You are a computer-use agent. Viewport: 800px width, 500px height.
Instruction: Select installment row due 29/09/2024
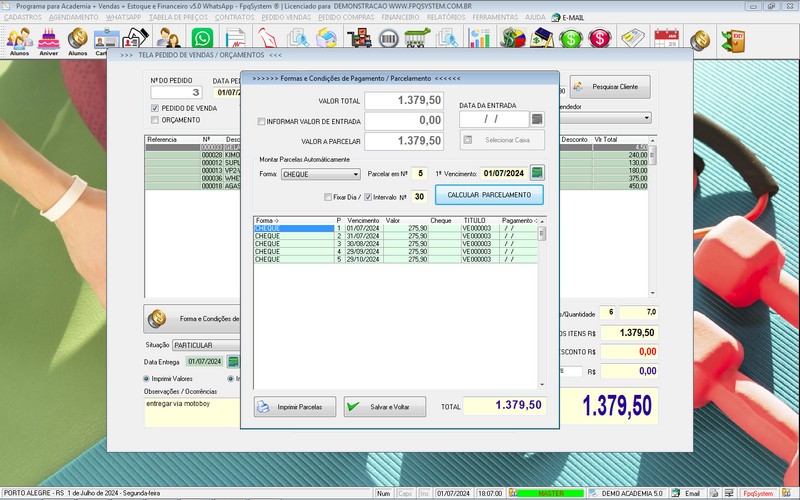tap(395, 252)
